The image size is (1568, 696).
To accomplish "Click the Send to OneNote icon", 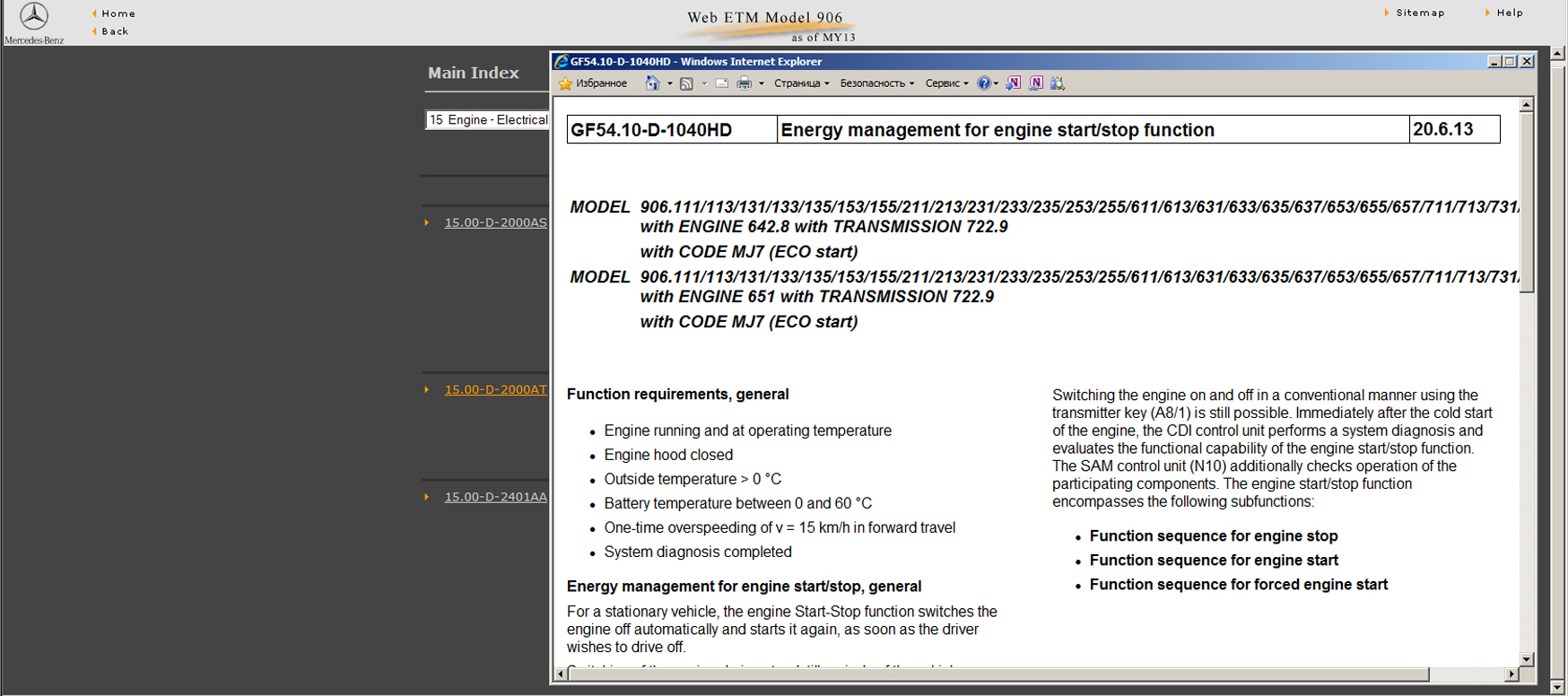I will [x=1013, y=83].
